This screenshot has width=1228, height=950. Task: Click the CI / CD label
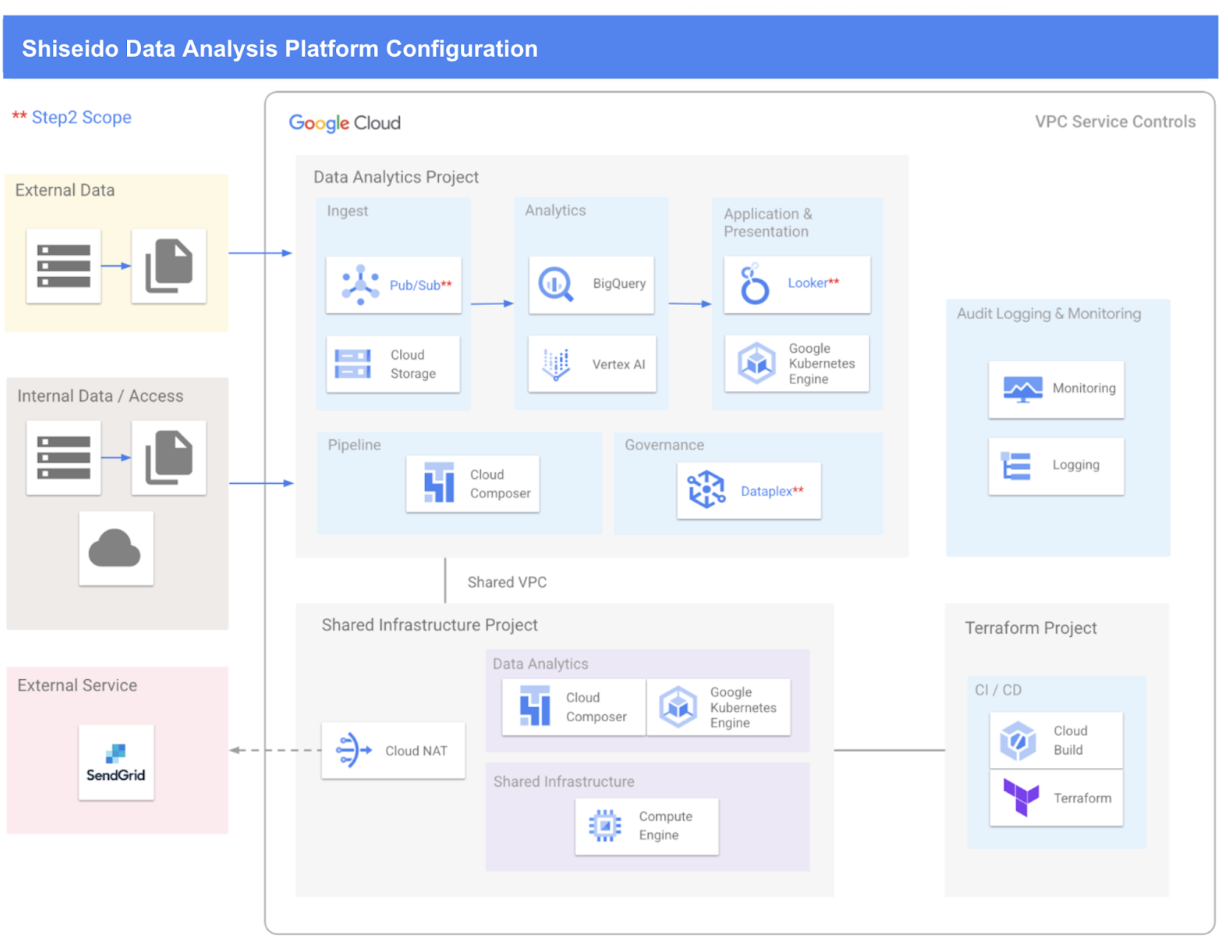coord(998,690)
